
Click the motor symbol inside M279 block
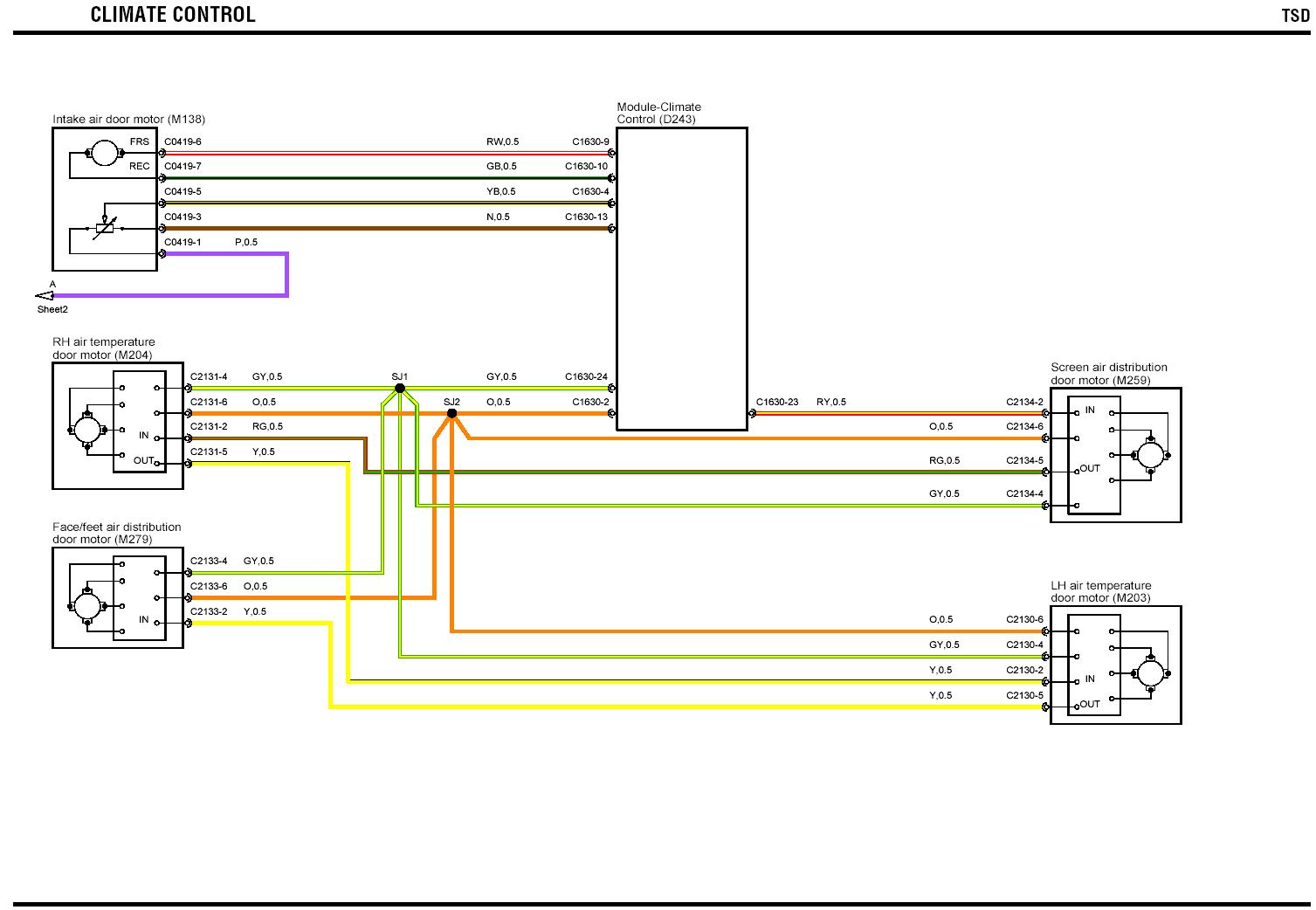(x=86, y=604)
